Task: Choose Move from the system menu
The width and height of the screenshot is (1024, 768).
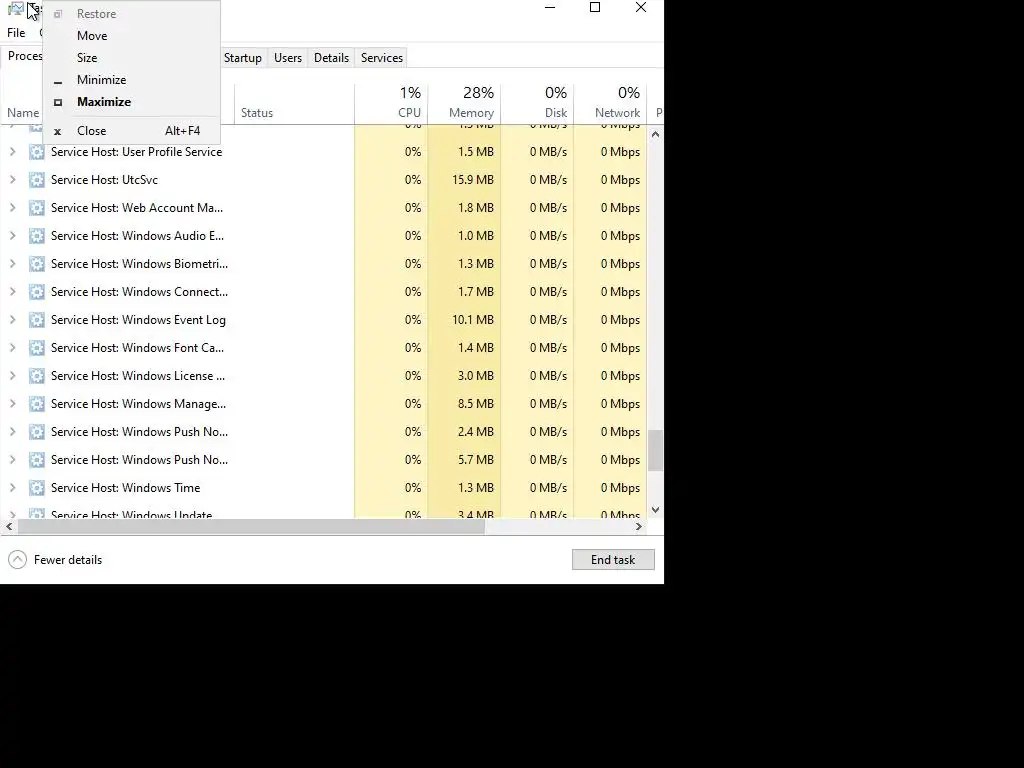Action: (x=131, y=36)
